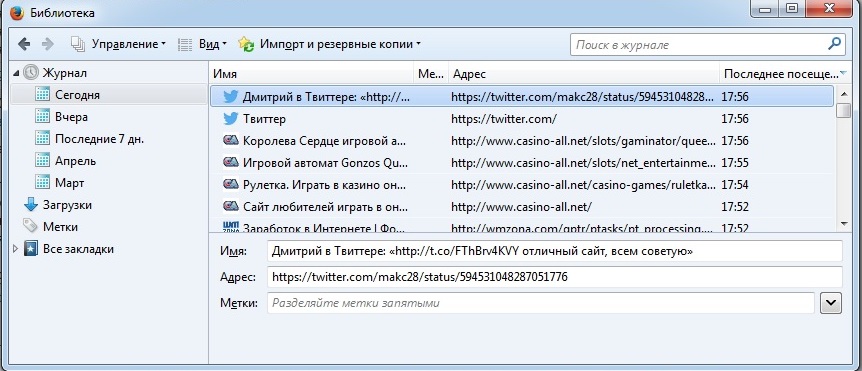Select Последние 7 дн. history folder

(x=89, y=139)
